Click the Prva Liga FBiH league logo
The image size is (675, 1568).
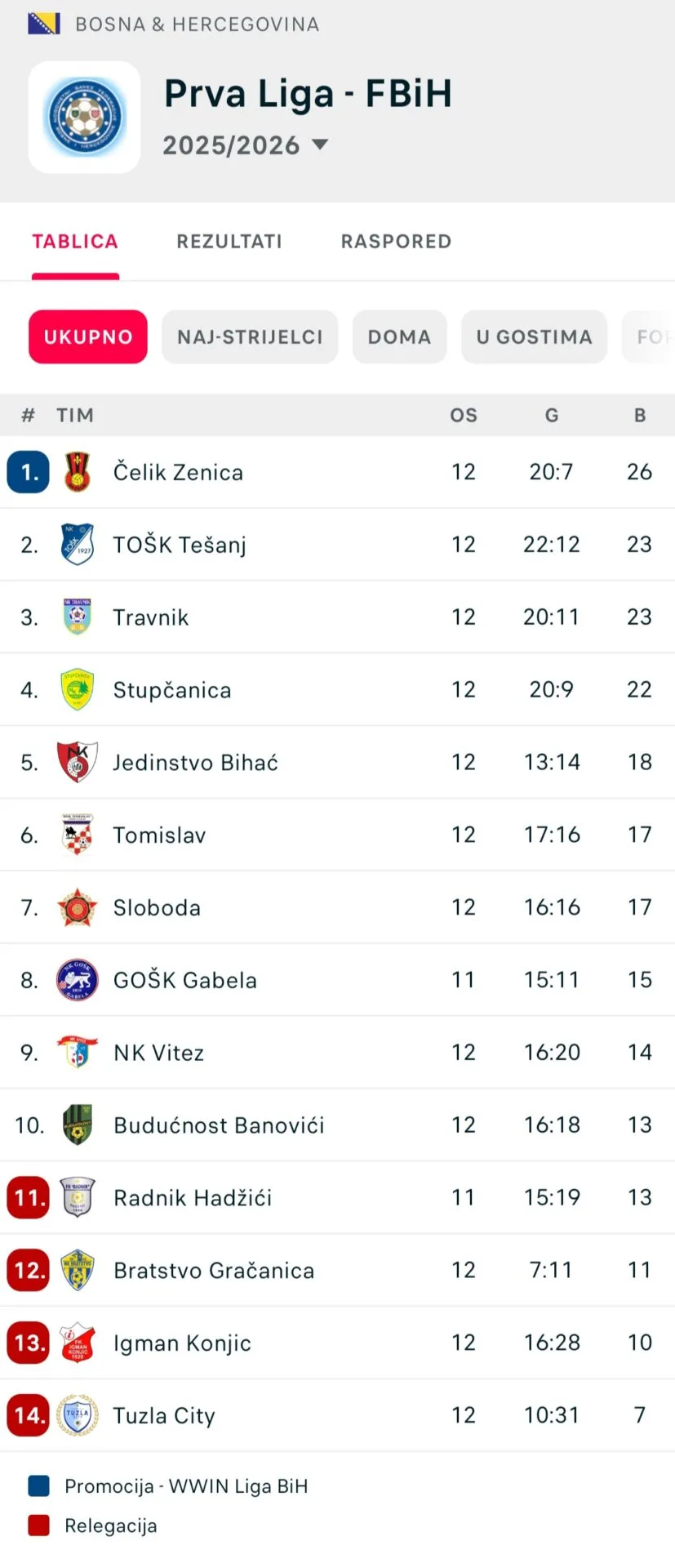[x=84, y=118]
